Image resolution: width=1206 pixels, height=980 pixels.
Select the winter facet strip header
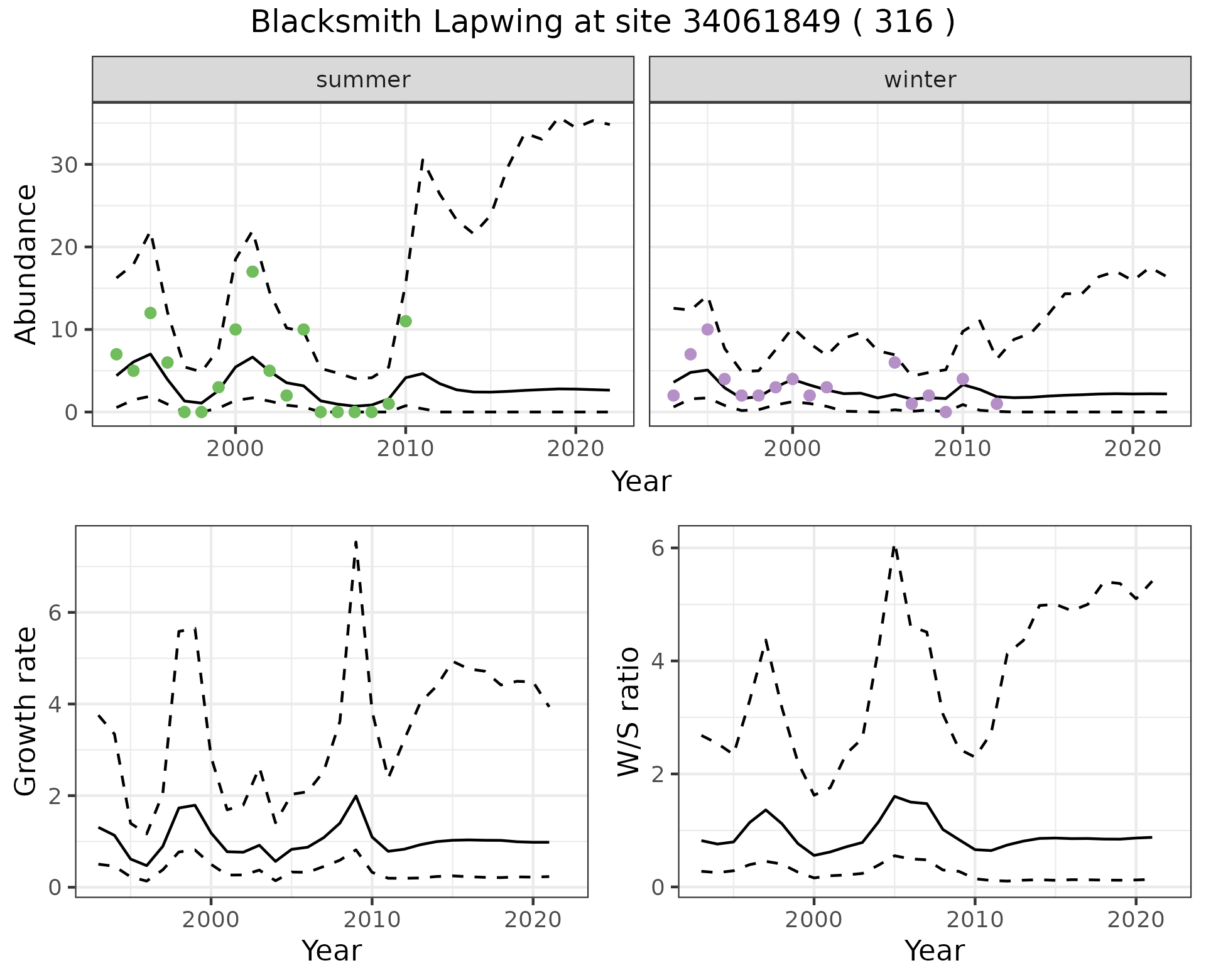(x=920, y=80)
